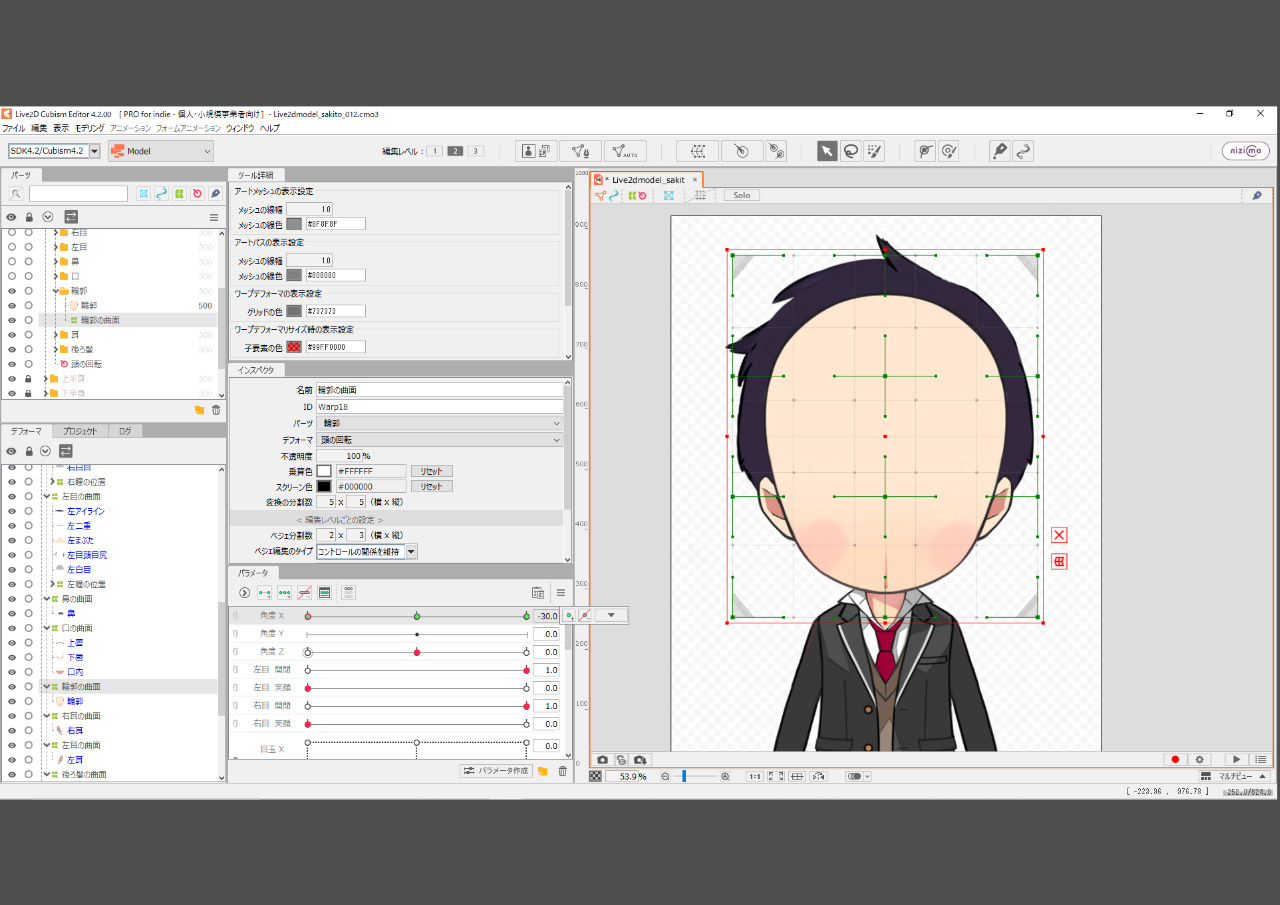This screenshot has width=1280, height=905.
Task: Open the ベジェ編集のタイプ dropdown
Action: coord(411,551)
